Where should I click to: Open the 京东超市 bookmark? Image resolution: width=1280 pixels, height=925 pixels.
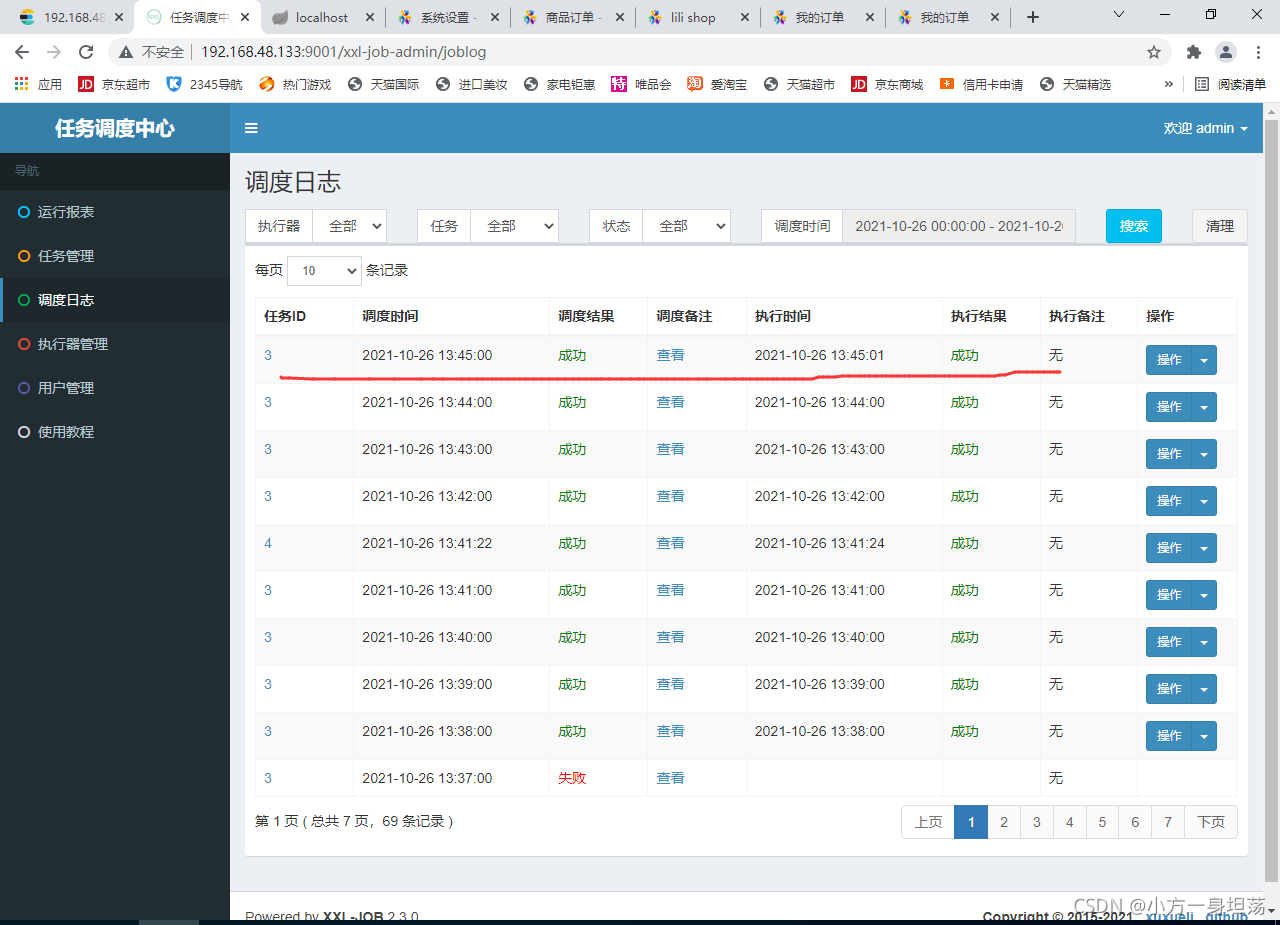[x=114, y=84]
